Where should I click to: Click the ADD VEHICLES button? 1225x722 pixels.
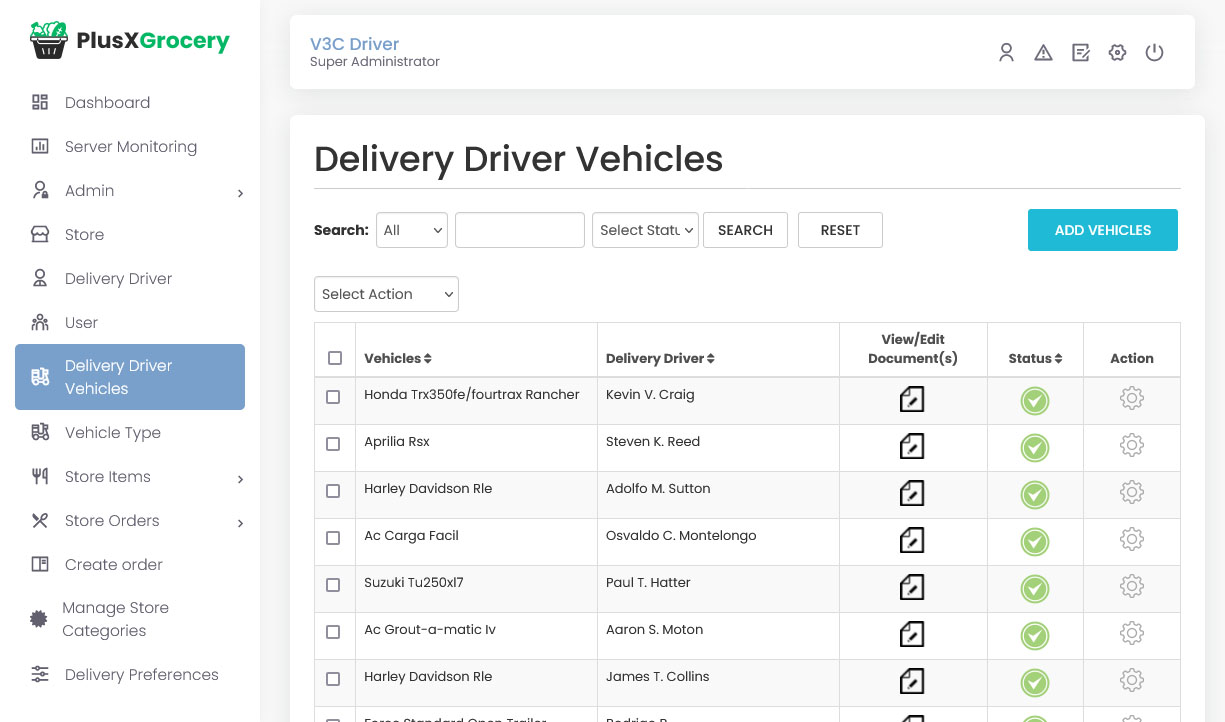coord(1102,230)
